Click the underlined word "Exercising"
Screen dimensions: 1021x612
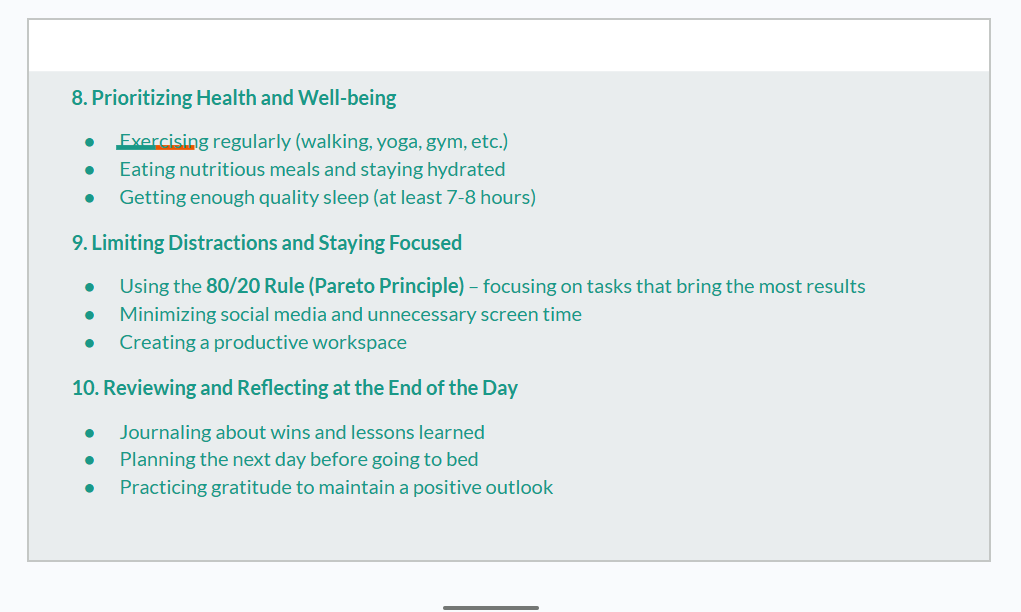pyautogui.click(x=163, y=142)
